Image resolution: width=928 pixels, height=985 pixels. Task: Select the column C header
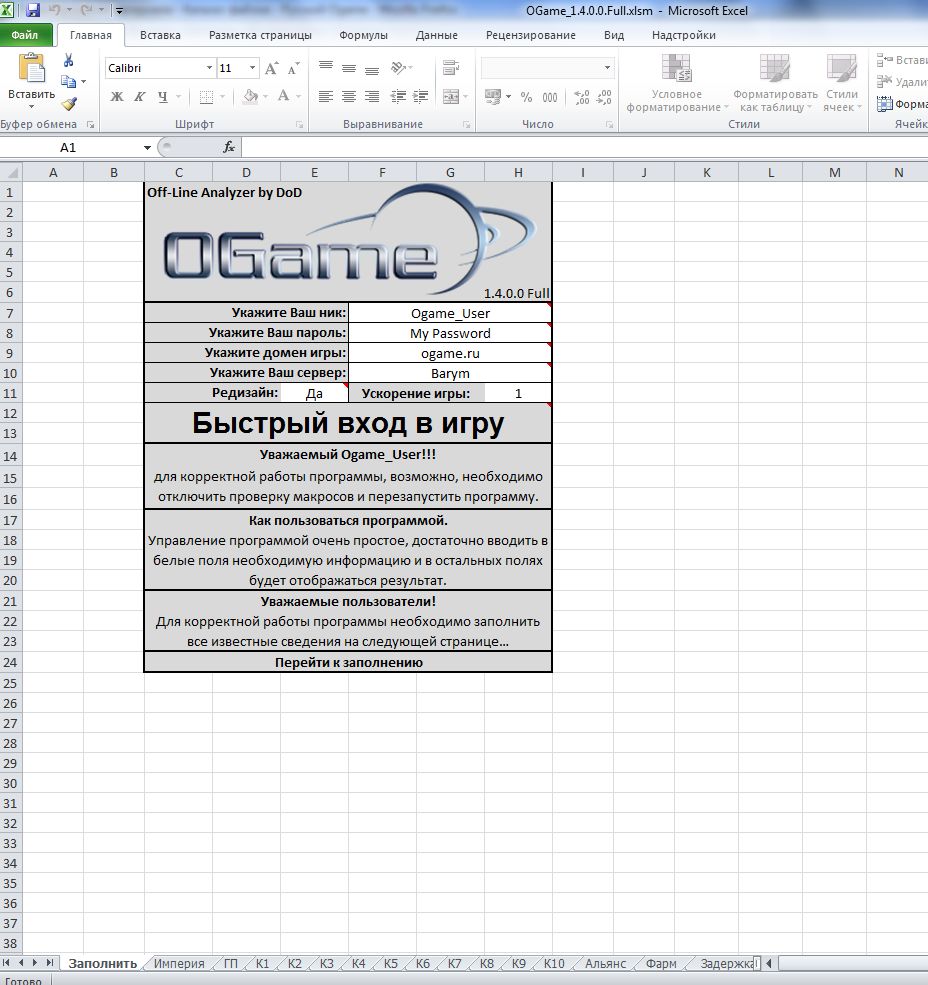[x=178, y=172]
